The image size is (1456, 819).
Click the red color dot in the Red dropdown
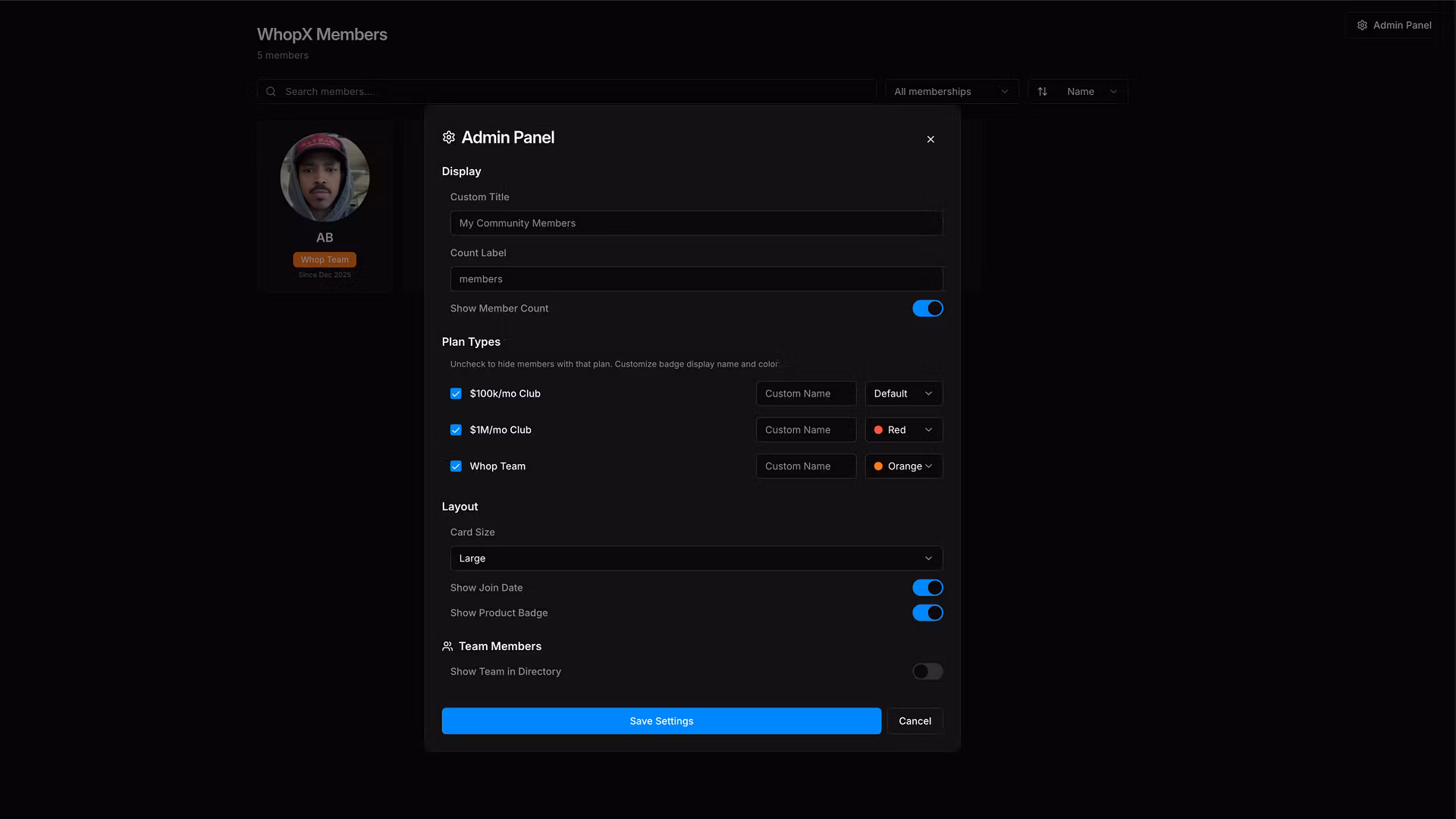pyautogui.click(x=878, y=429)
